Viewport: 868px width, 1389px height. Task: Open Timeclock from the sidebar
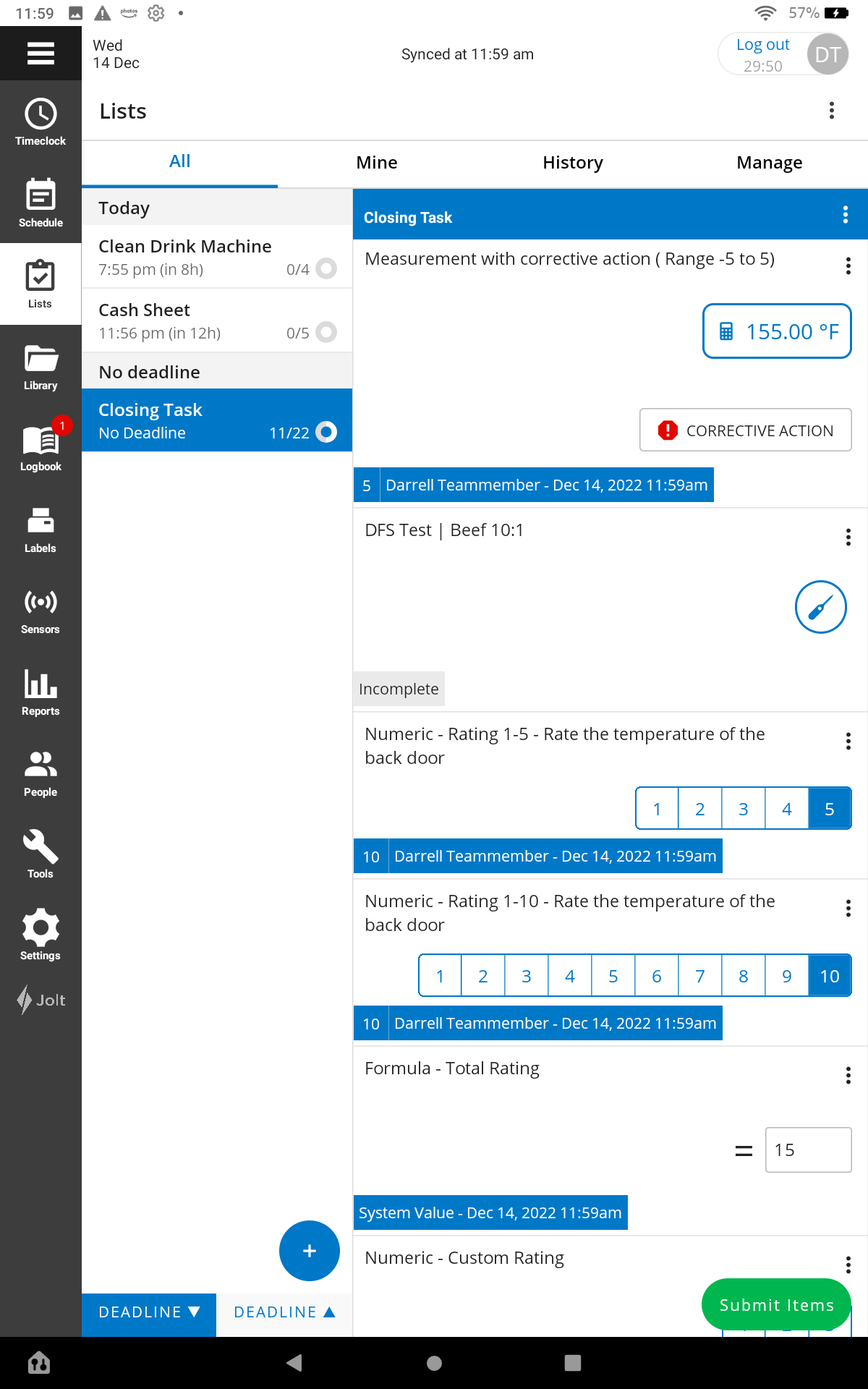pyautogui.click(x=41, y=122)
